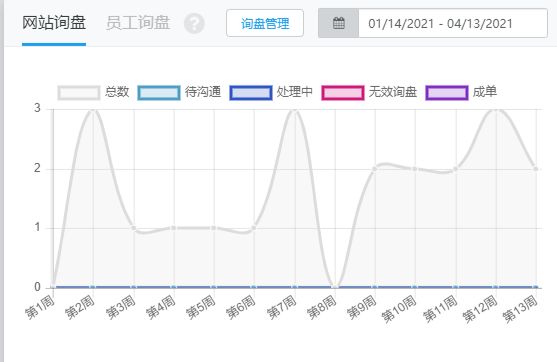Click the 总数 legend label

pyautogui.click(x=117, y=92)
